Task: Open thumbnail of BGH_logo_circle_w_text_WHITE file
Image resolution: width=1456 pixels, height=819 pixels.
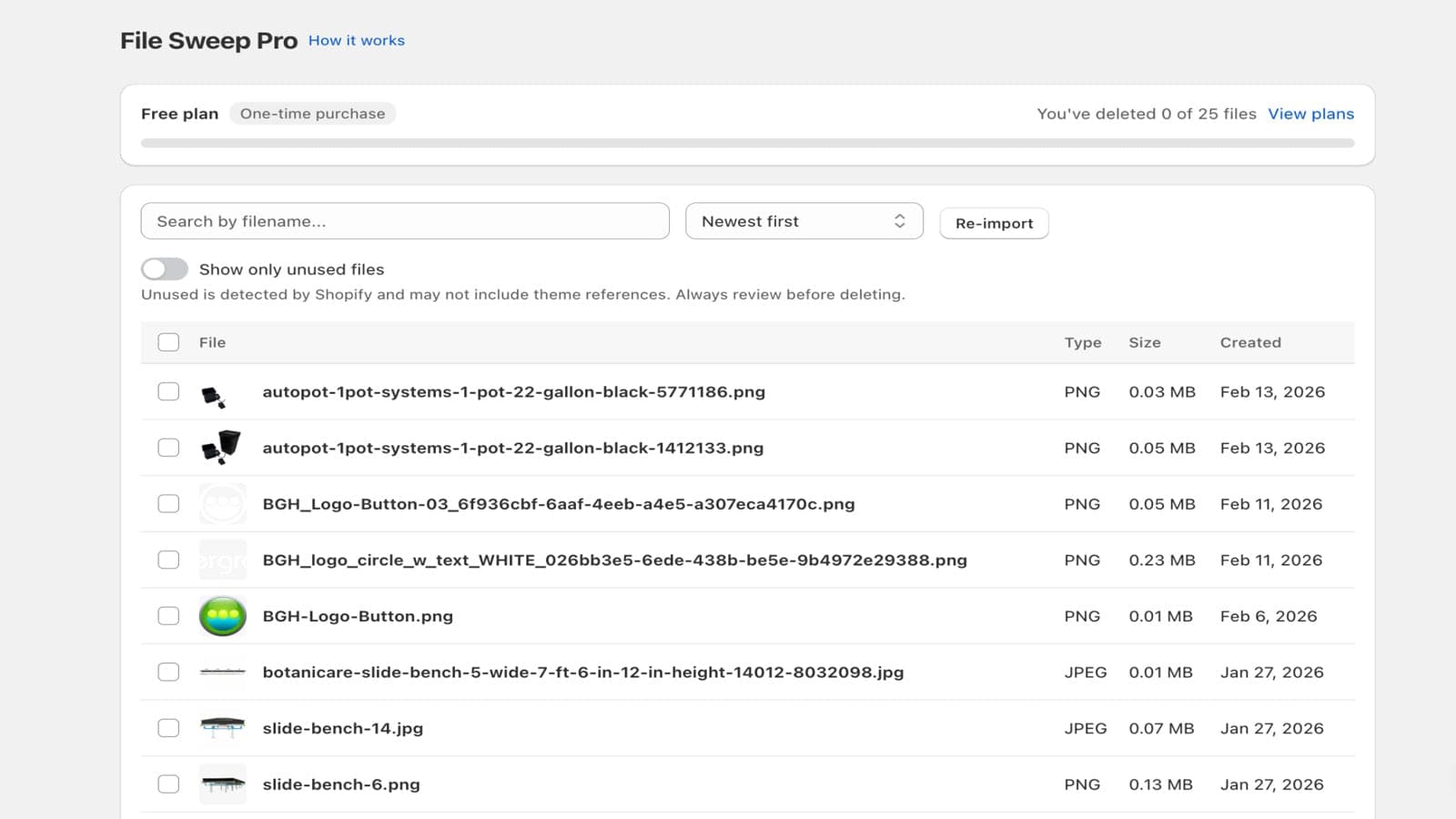Action: (222, 560)
